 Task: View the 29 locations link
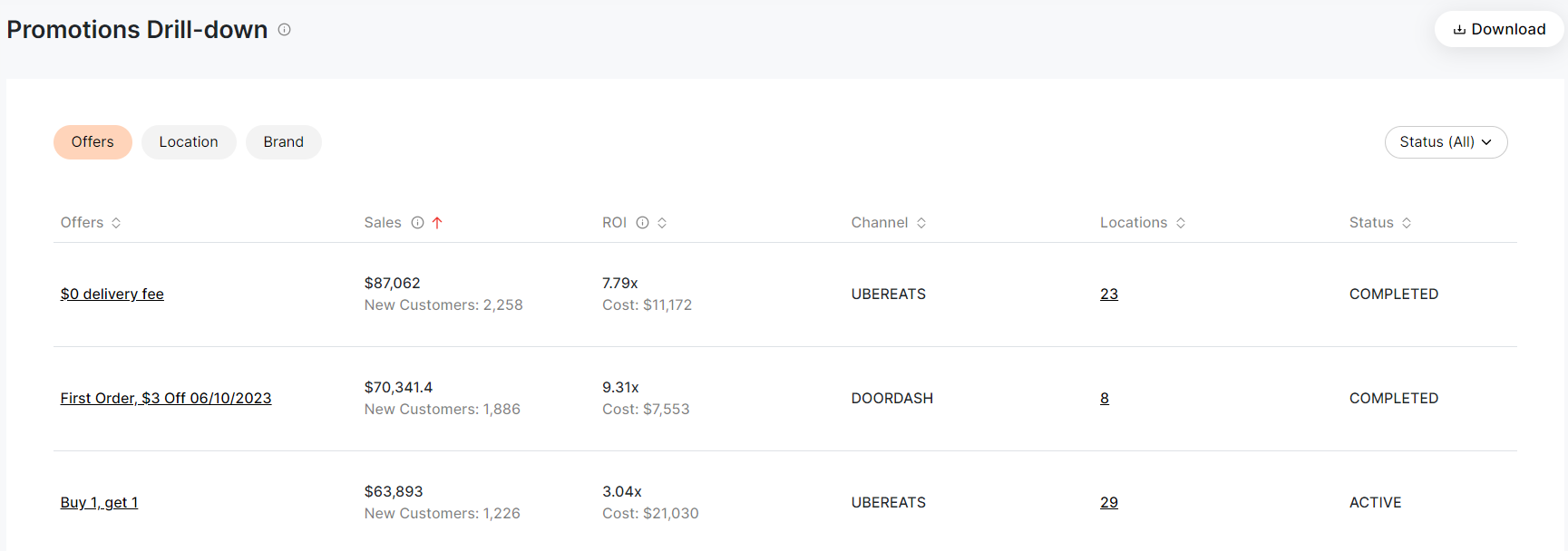(x=1109, y=503)
